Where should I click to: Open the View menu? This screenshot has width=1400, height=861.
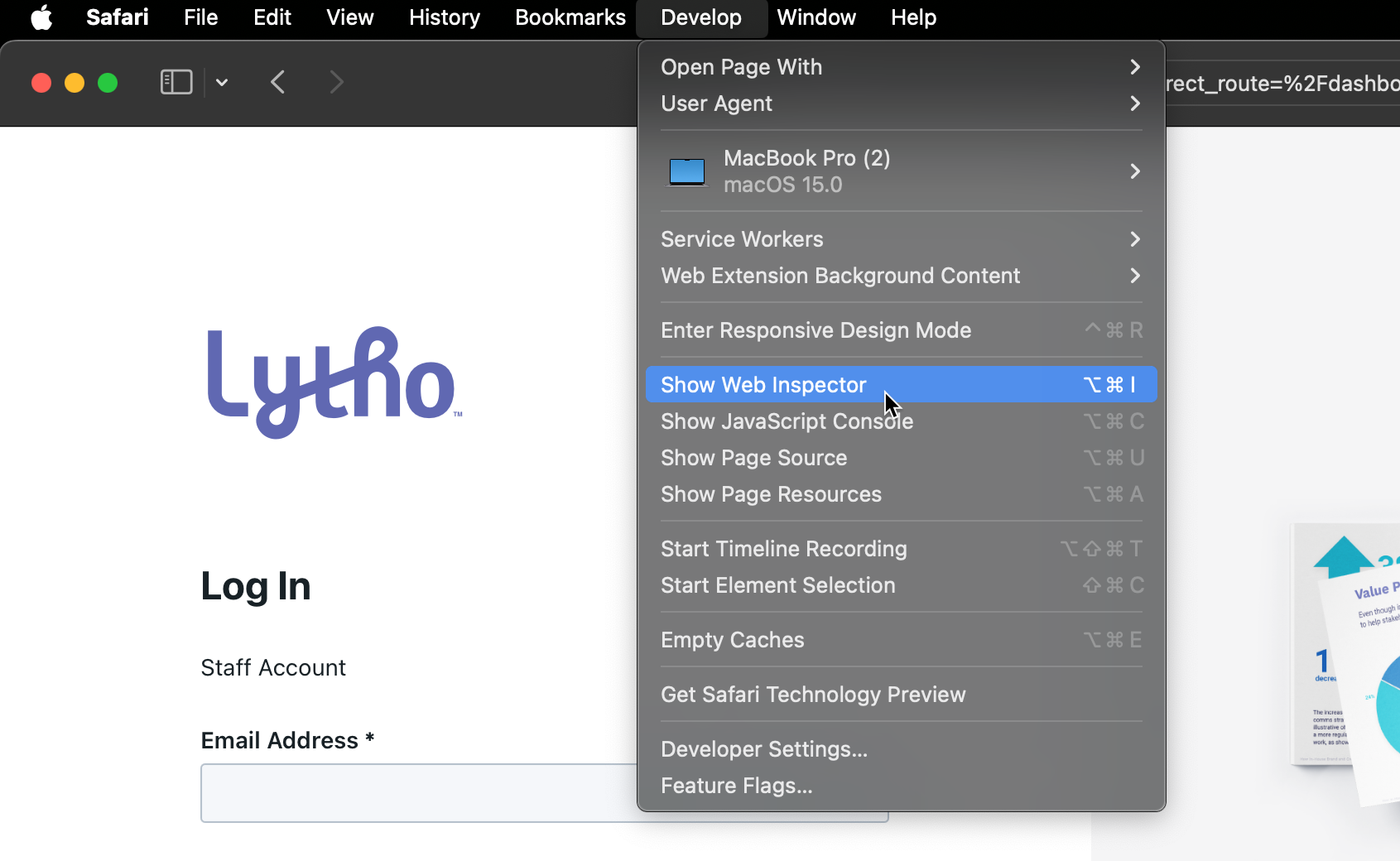pos(350,17)
